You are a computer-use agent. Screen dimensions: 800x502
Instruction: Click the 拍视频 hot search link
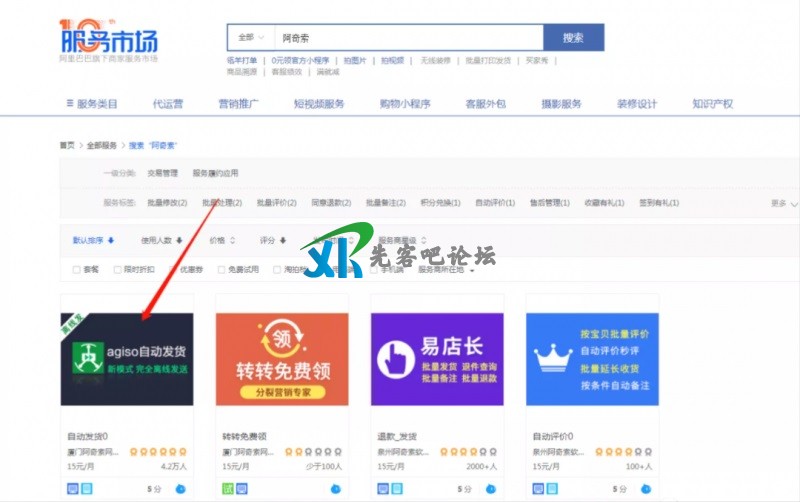[393, 60]
